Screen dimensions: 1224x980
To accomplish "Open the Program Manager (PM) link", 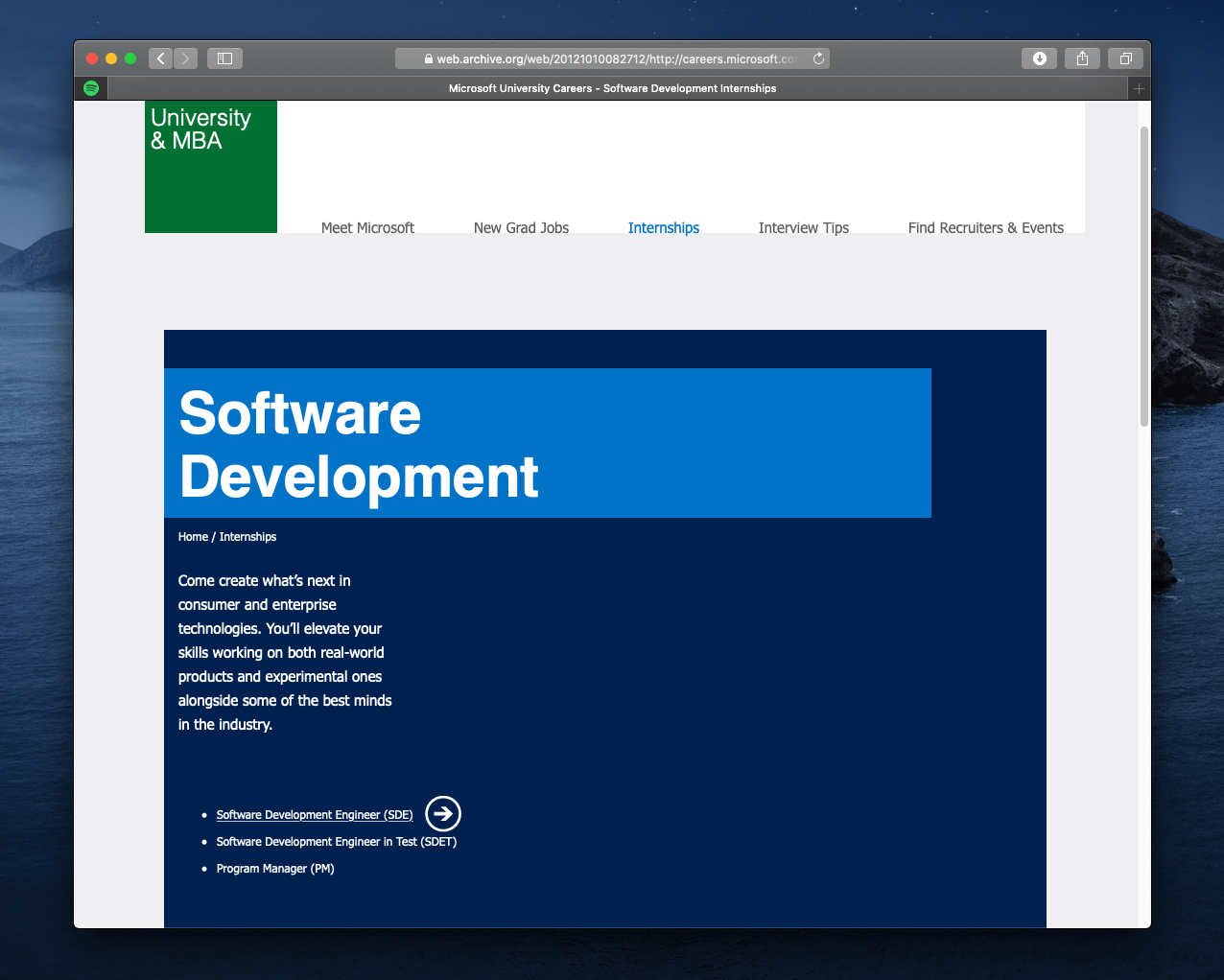I will (x=275, y=869).
